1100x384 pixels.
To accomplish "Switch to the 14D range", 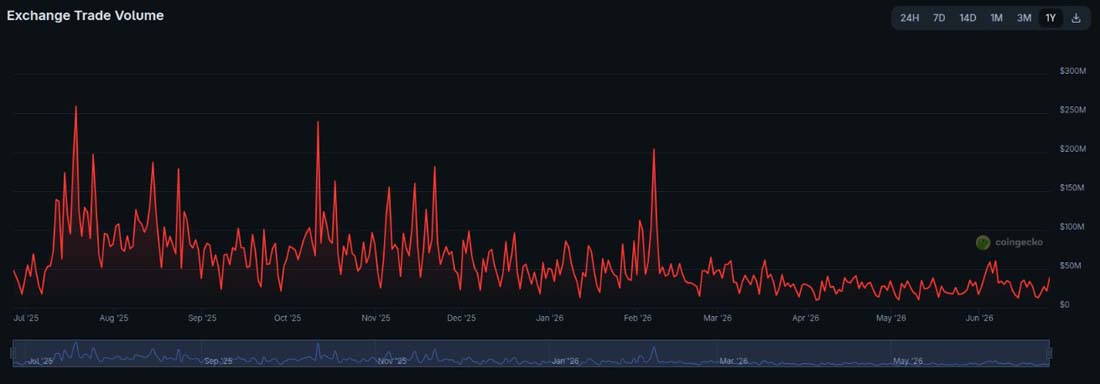I will tap(967, 18).
